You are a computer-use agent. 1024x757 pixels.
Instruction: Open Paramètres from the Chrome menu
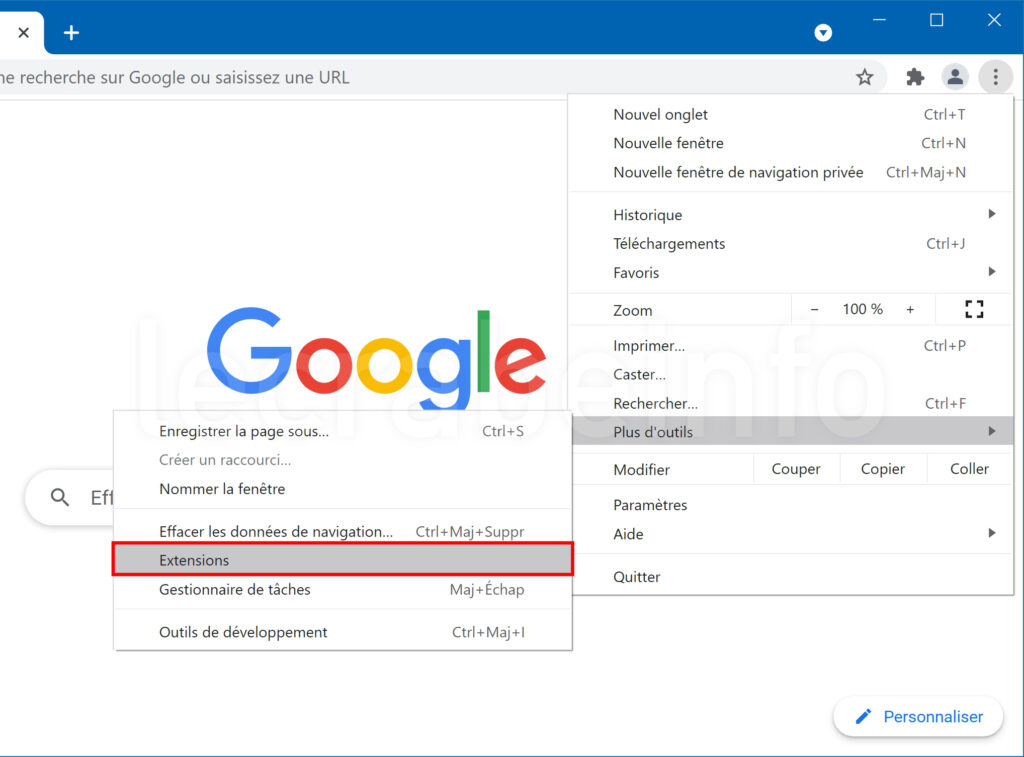pyautogui.click(x=791, y=505)
